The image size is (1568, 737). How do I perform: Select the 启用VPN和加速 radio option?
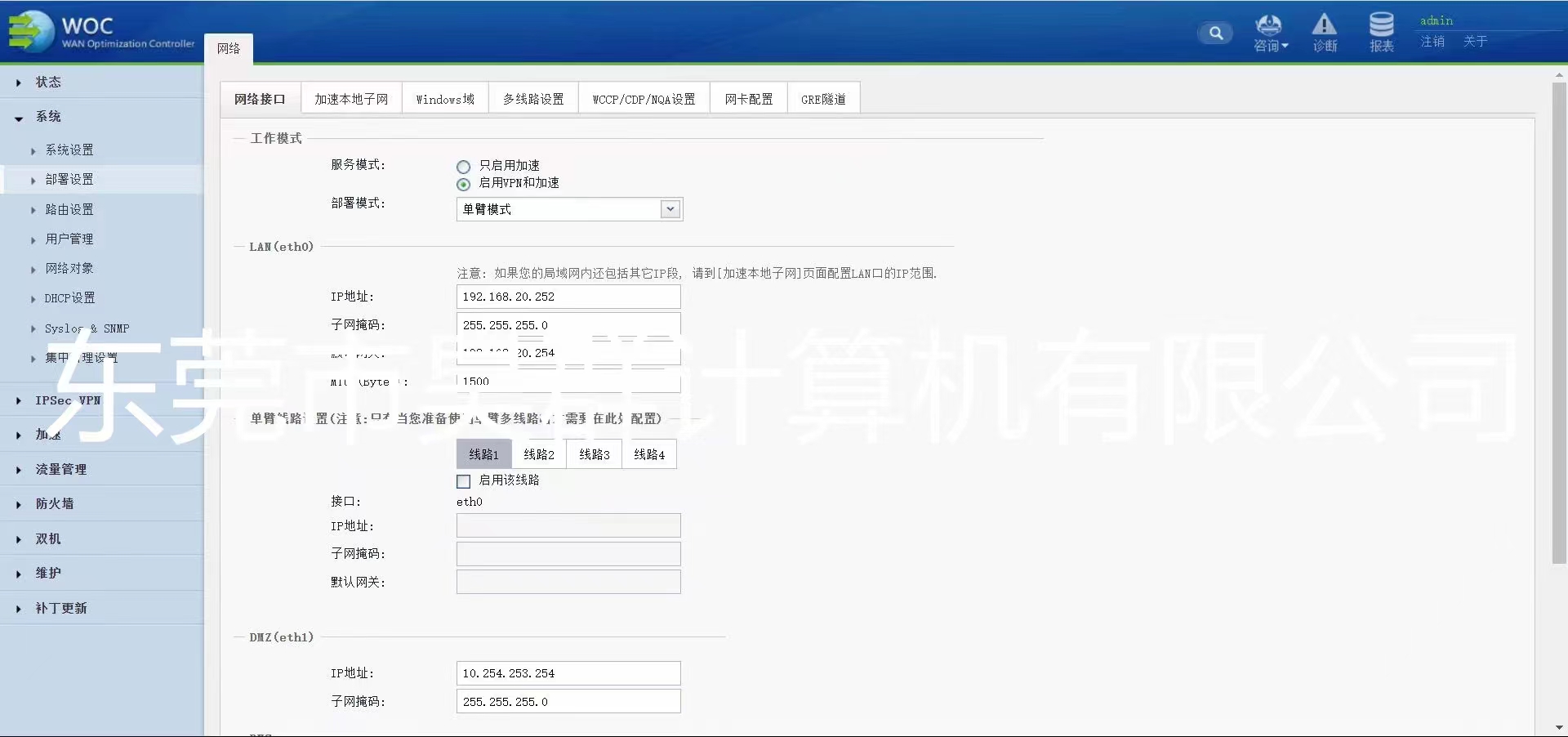(464, 184)
